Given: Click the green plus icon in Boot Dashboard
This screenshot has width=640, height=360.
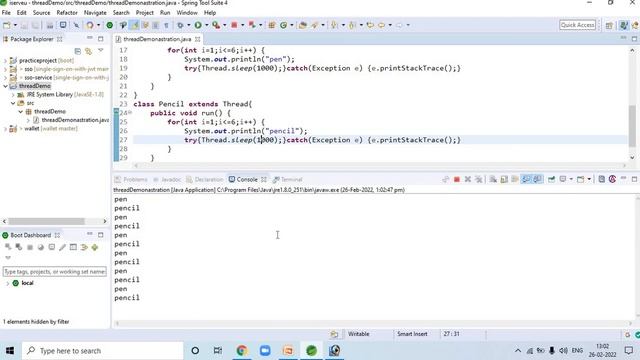Looking at the screenshot, I should point(95,247).
